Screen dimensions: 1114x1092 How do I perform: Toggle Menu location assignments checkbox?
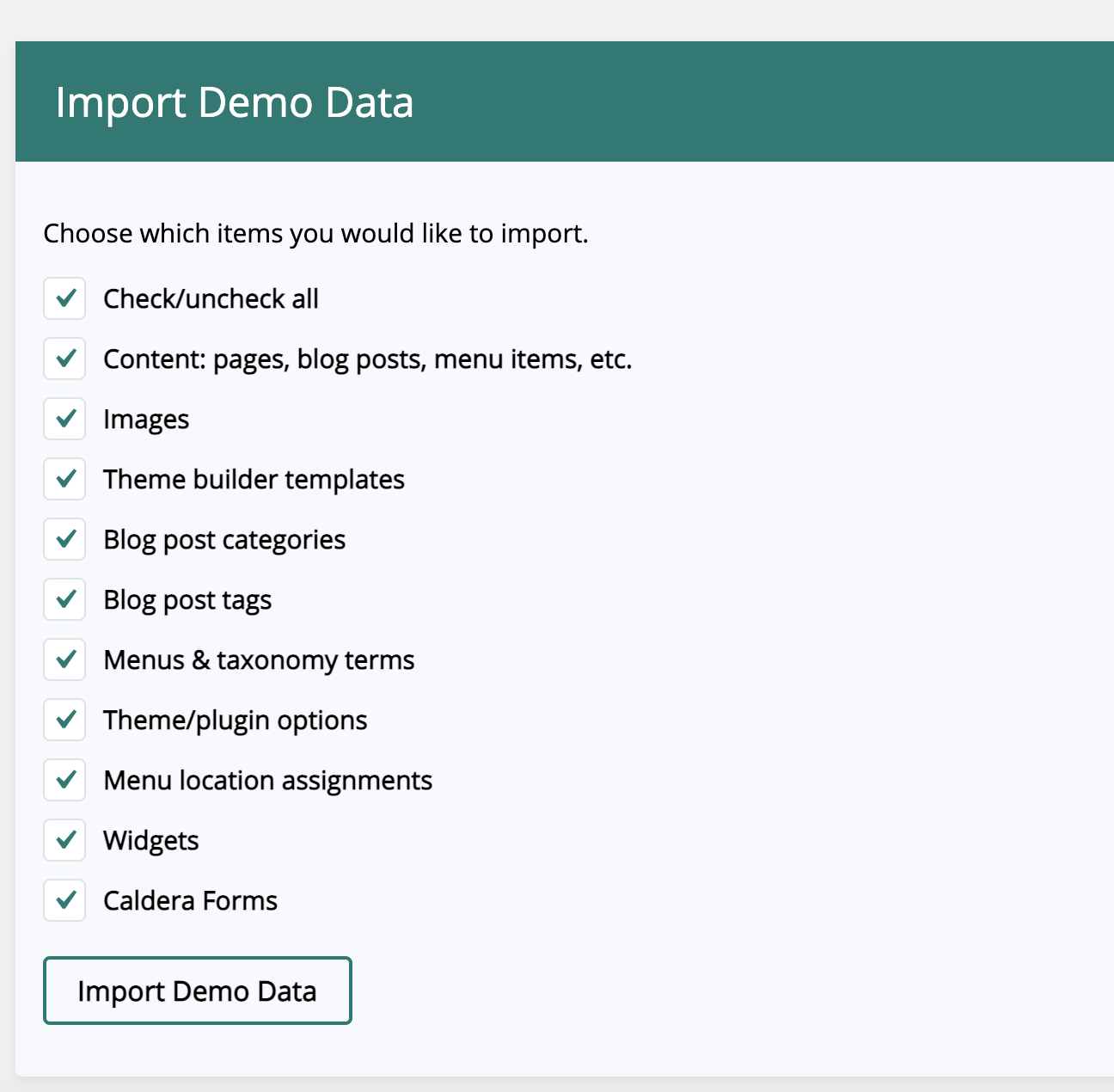point(64,780)
